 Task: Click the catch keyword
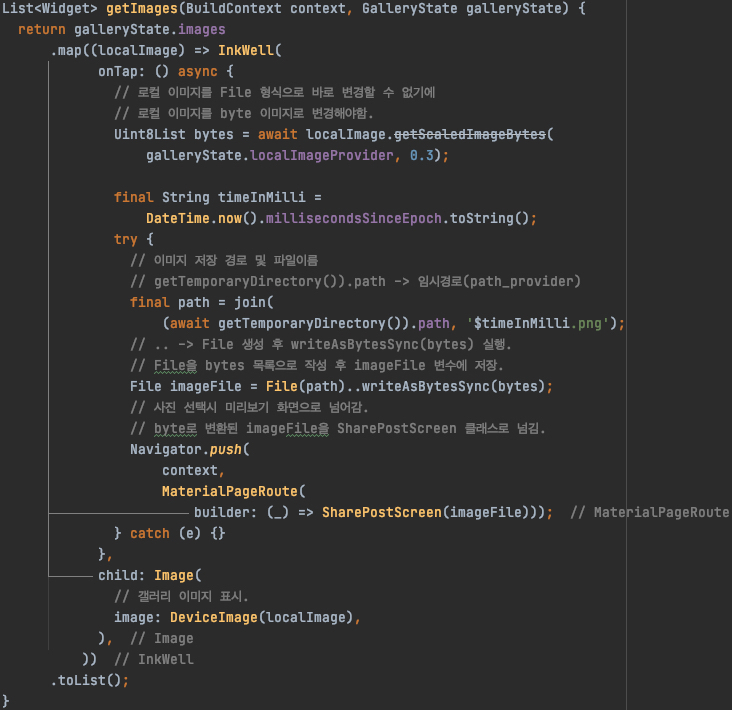[150, 534]
